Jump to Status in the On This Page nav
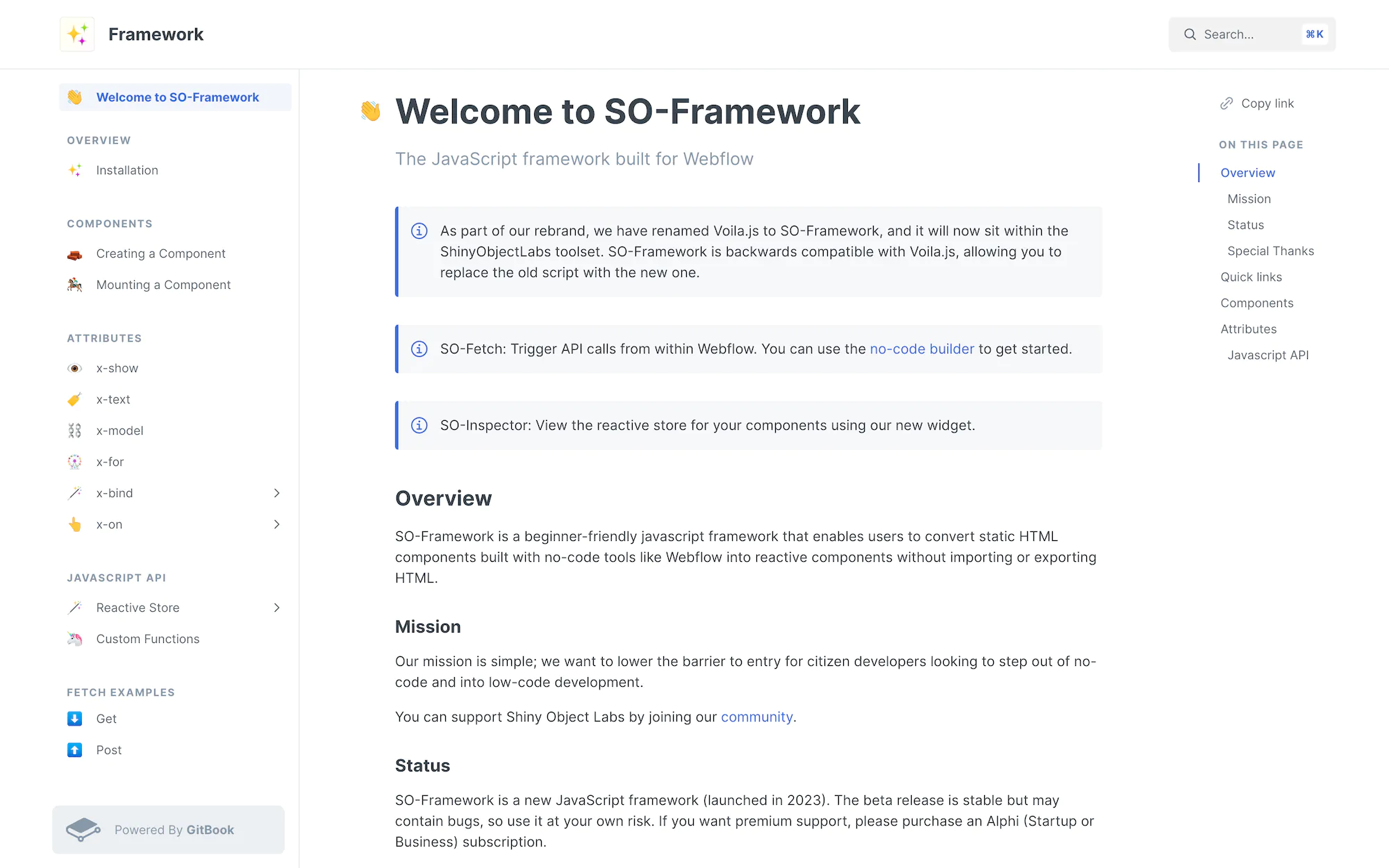Viewport: 1389px width, 868px height. pyautogui.click(x=1245, y=224)
